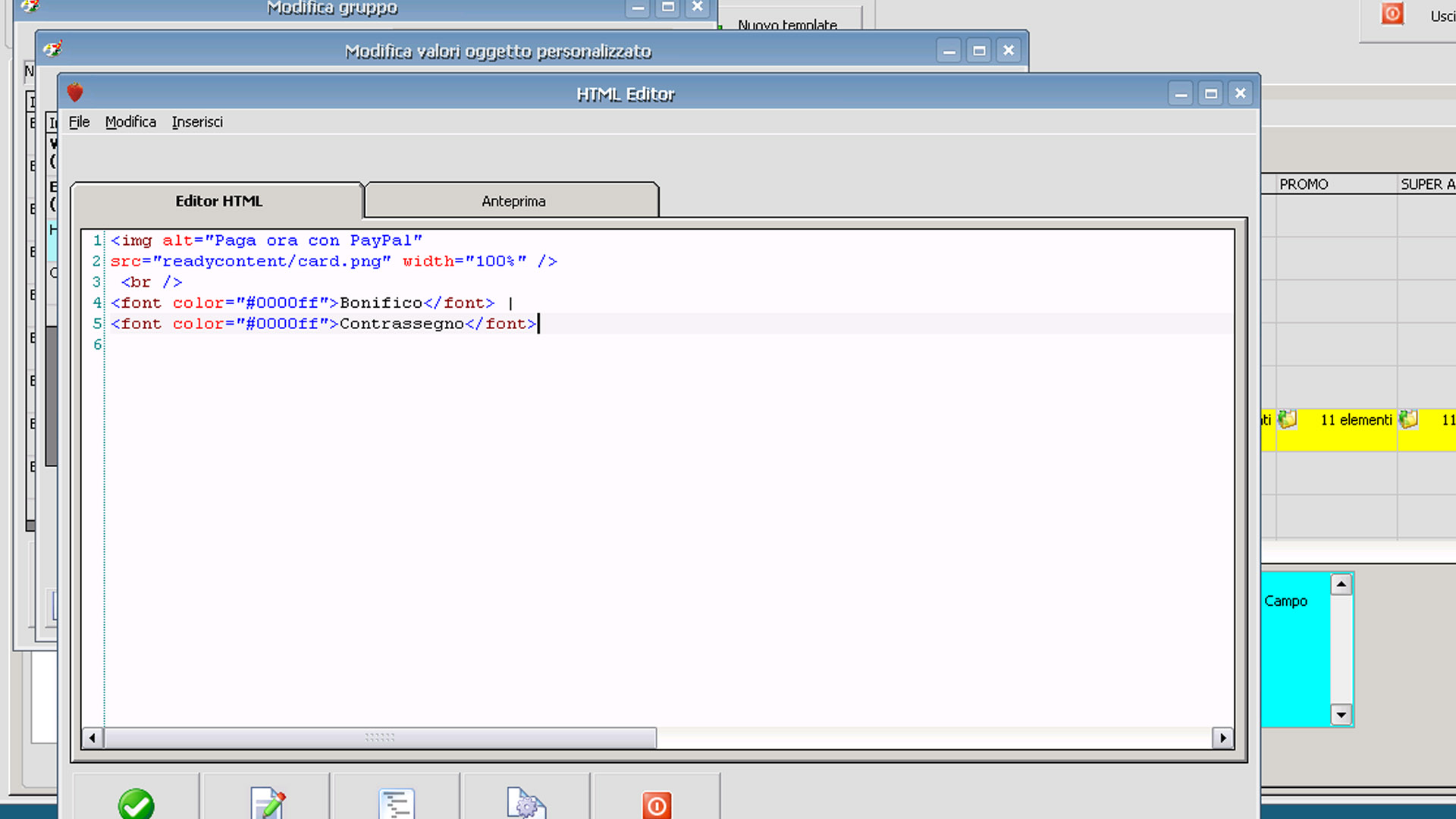Click the br tag on code line 3
The image size is (1456, 819).
(152, 282)
